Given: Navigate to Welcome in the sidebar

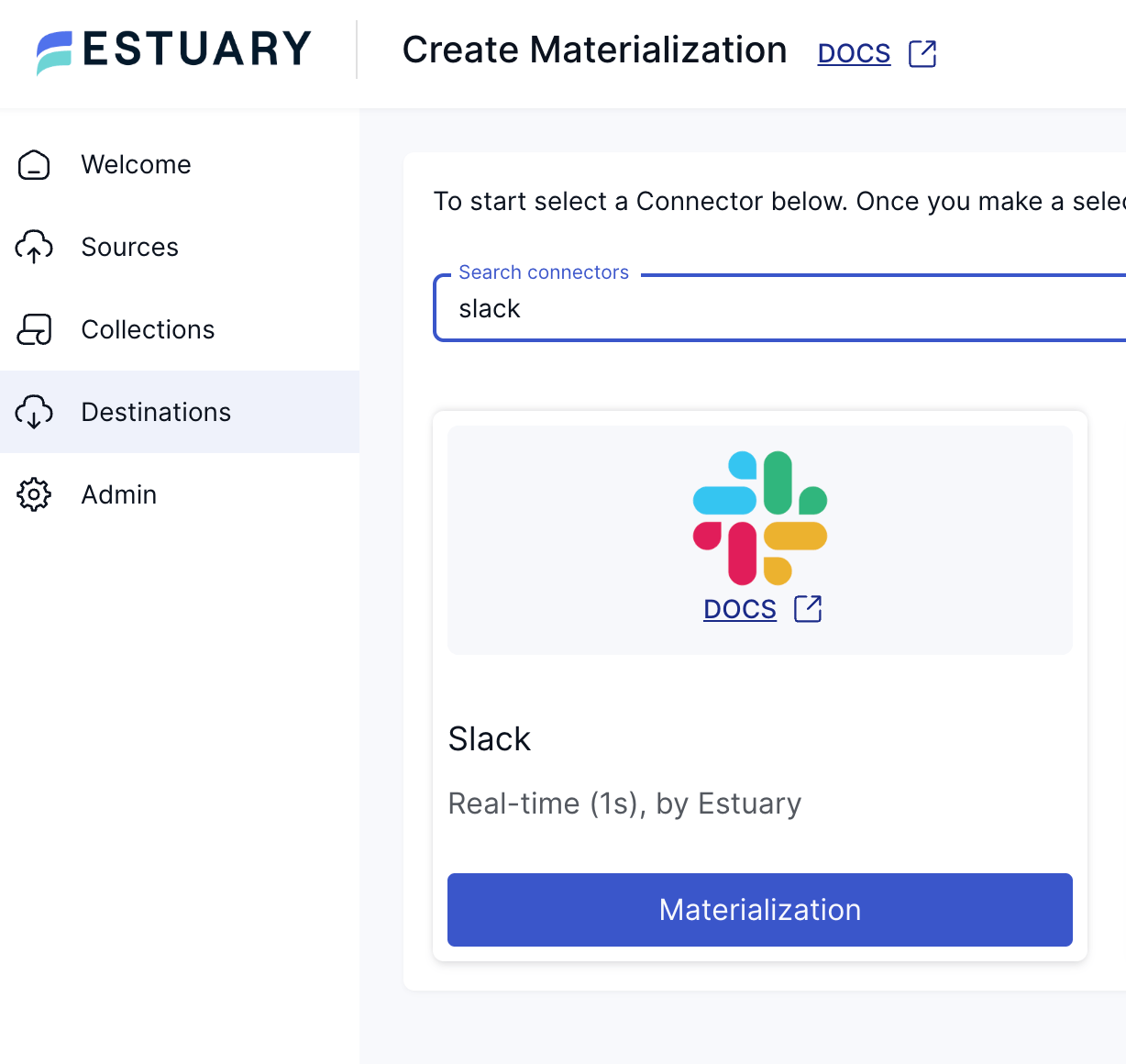Looking at the screenshot, I should tap(136, 165).
